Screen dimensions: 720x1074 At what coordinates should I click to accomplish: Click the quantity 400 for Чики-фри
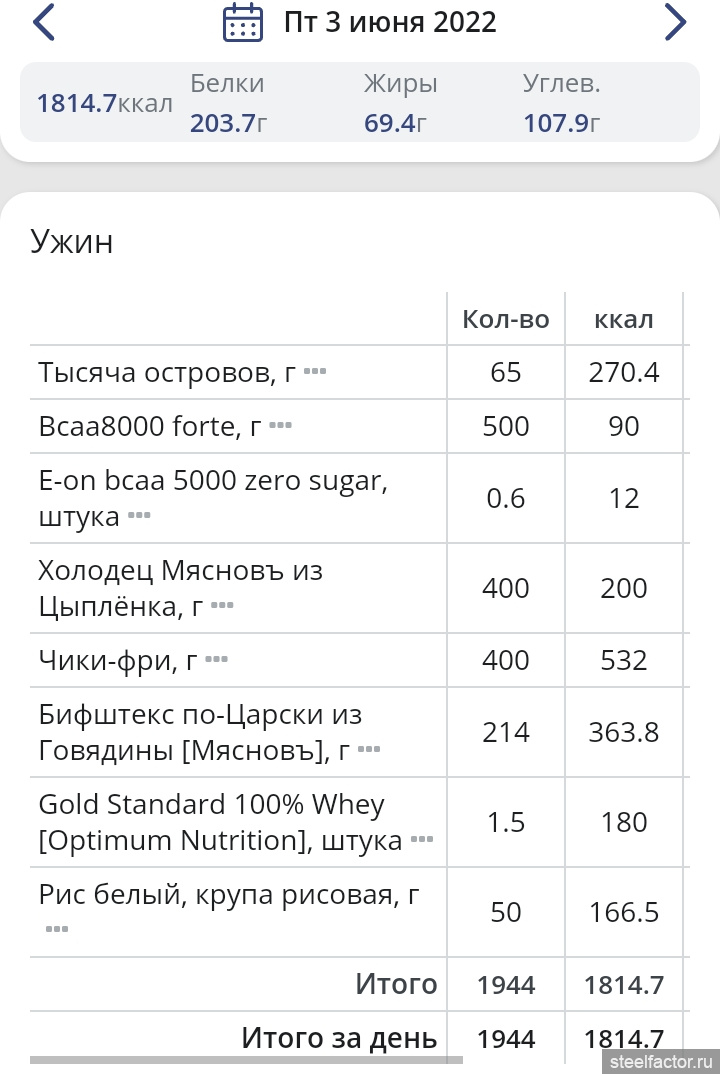[506, 660]
